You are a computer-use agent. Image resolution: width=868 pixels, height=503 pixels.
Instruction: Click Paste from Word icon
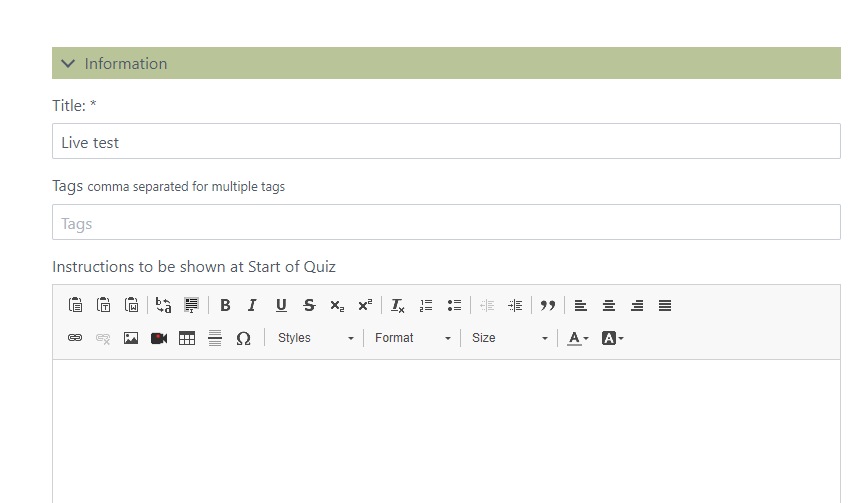[131, 306]
